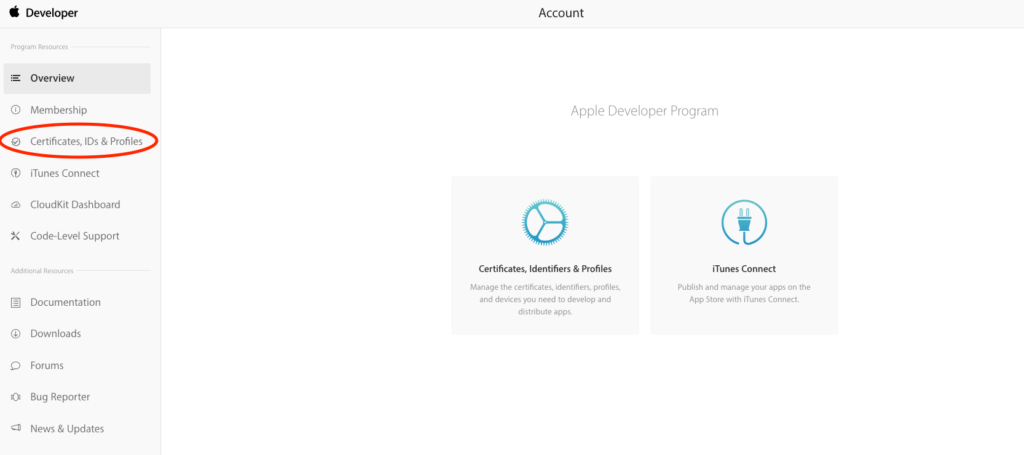Click the iTunes Connect card title
Viewport: 1024px width, 455px height.
pos(744,269)
